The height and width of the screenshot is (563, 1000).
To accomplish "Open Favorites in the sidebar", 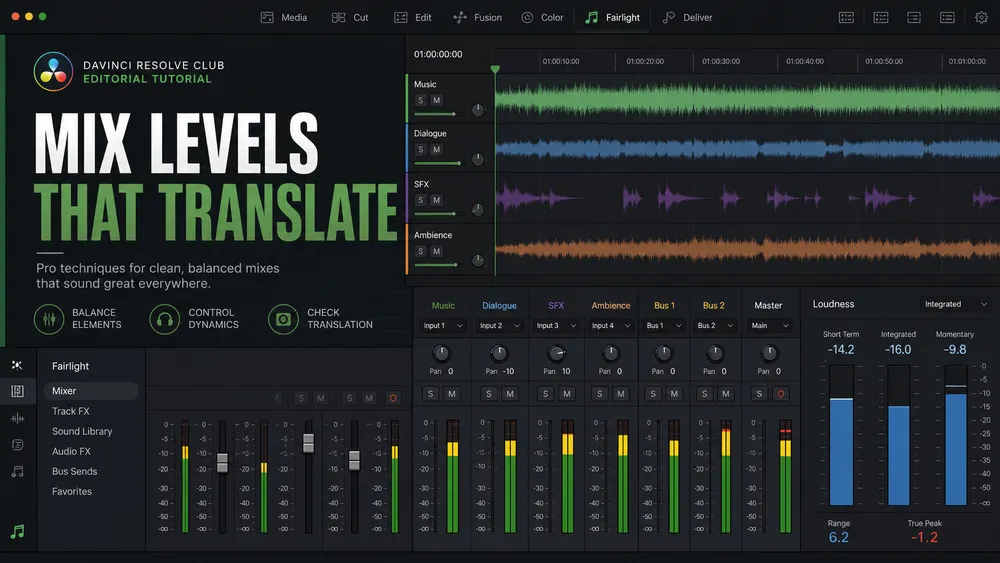I will pos(72,492).
